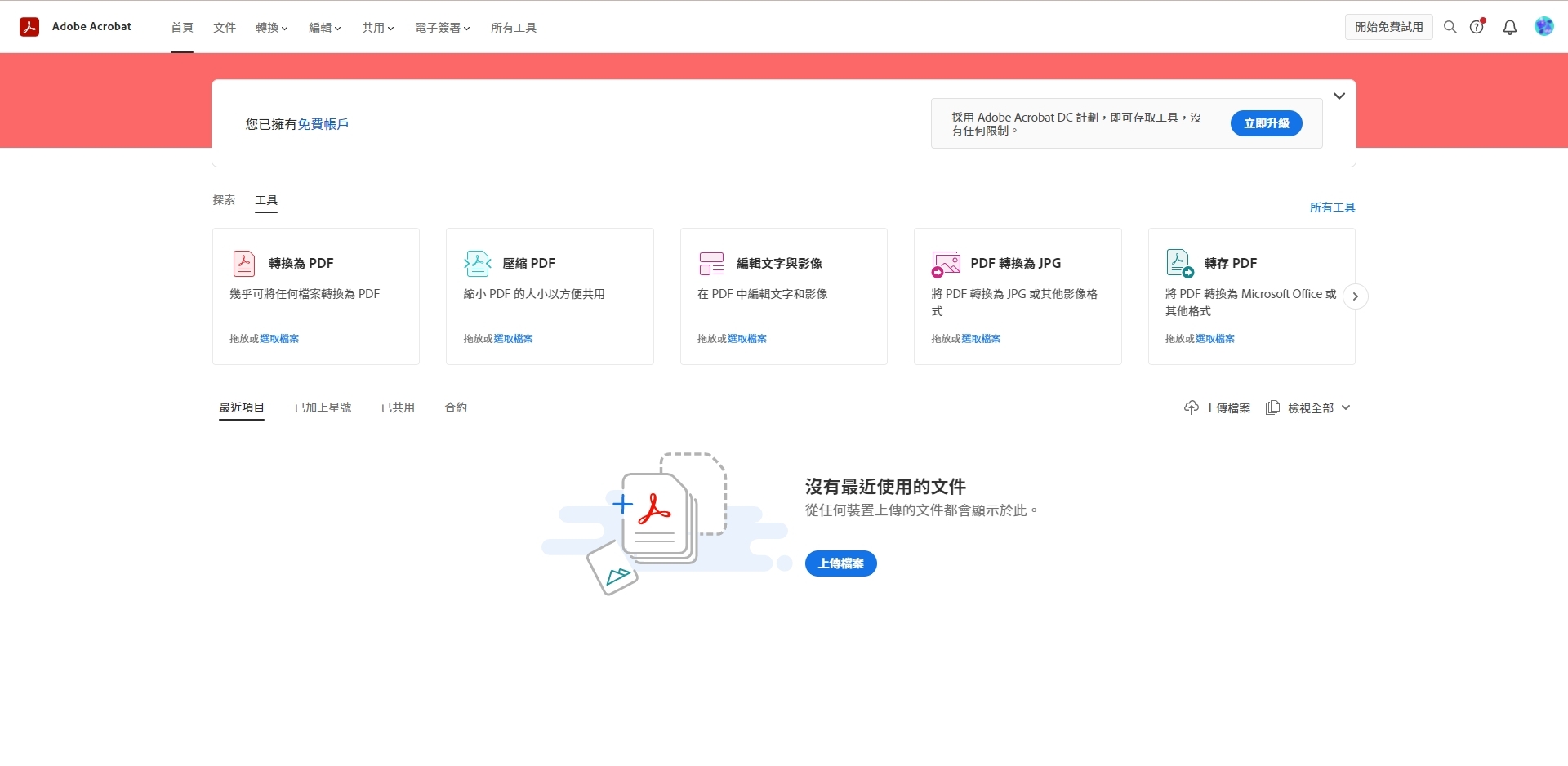The image size is (1568, 766).
Task: Click the 轉換為 PDF tool icon
Action: pyautogui.click(x=244, y=264)
